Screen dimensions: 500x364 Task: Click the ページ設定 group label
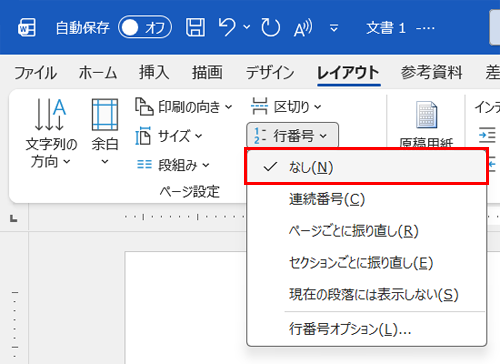pyautogui.click(x=189, y=192)
